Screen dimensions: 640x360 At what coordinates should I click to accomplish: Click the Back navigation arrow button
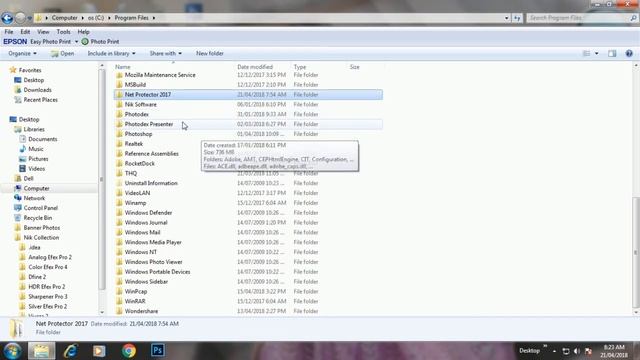(x=7, y=18)
